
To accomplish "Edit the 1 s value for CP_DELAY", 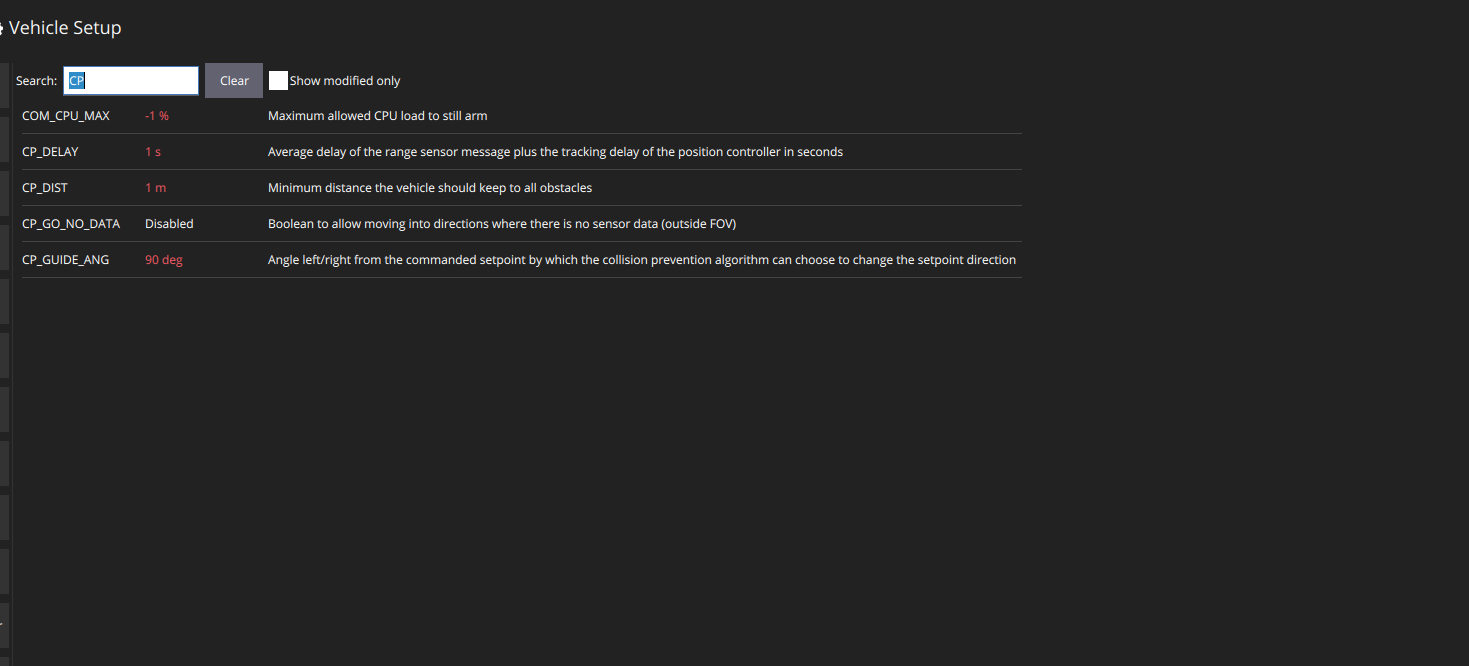I will [153, 152].
